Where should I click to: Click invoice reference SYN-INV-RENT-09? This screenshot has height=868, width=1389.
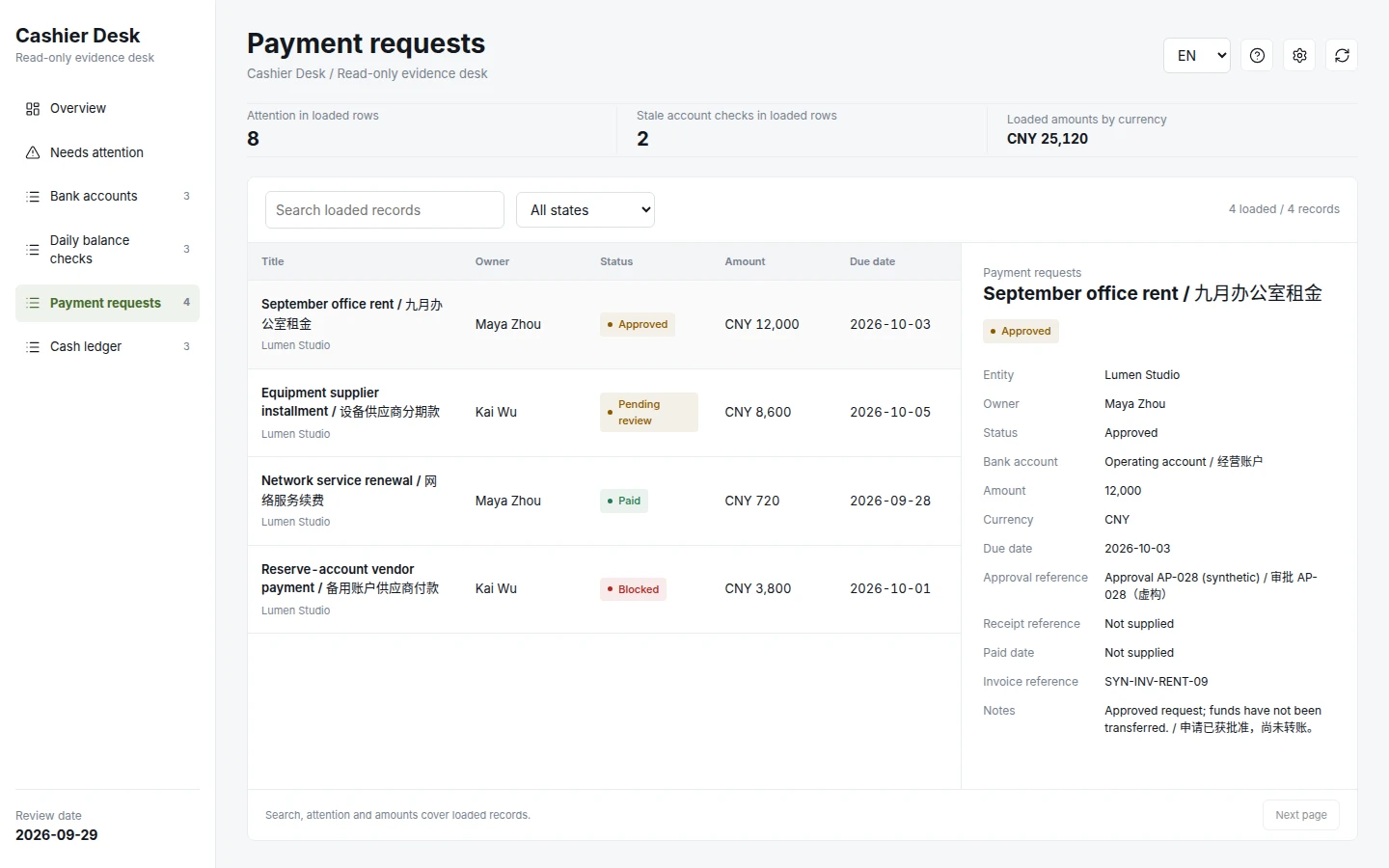click(1156, 682)
